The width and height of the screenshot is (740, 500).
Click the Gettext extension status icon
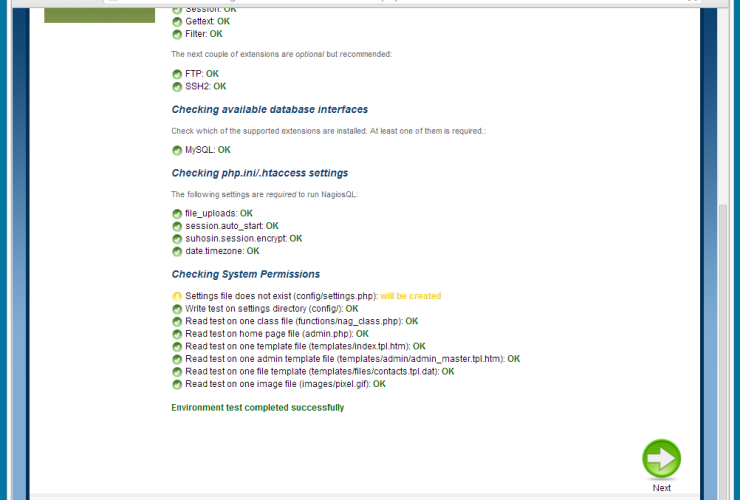[x=177, y=21]
